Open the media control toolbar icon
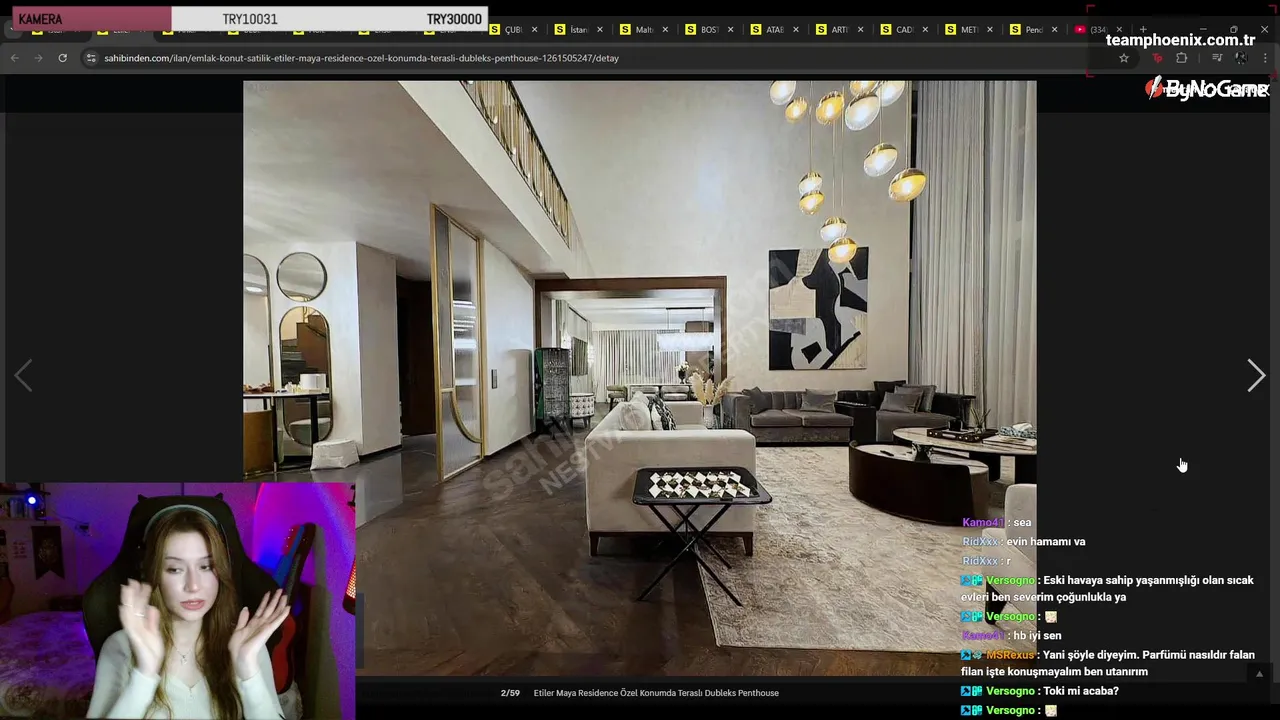 pos(1217,58)
